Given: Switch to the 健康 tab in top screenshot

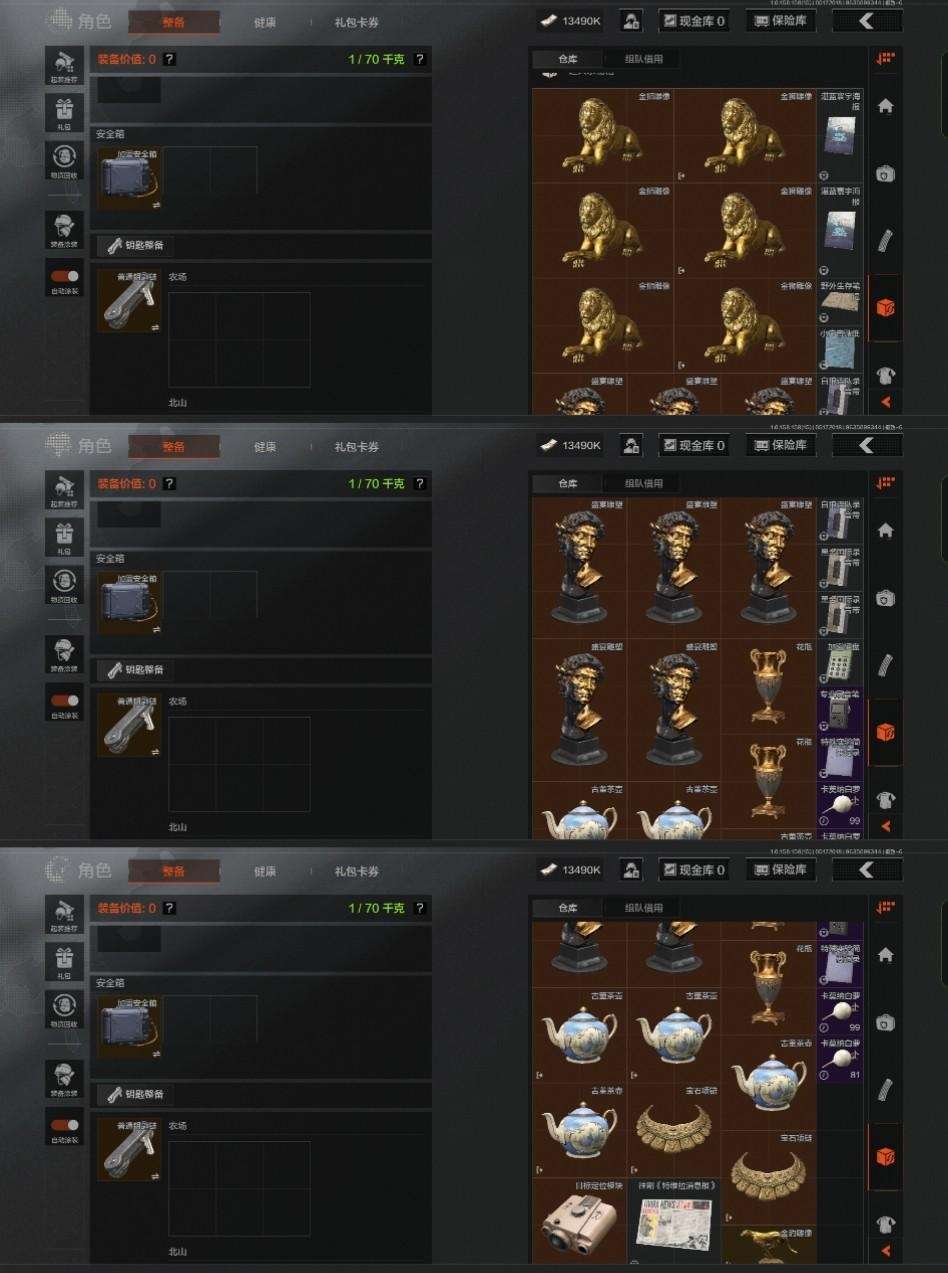Looking at the screenshot, I should 265,22.
